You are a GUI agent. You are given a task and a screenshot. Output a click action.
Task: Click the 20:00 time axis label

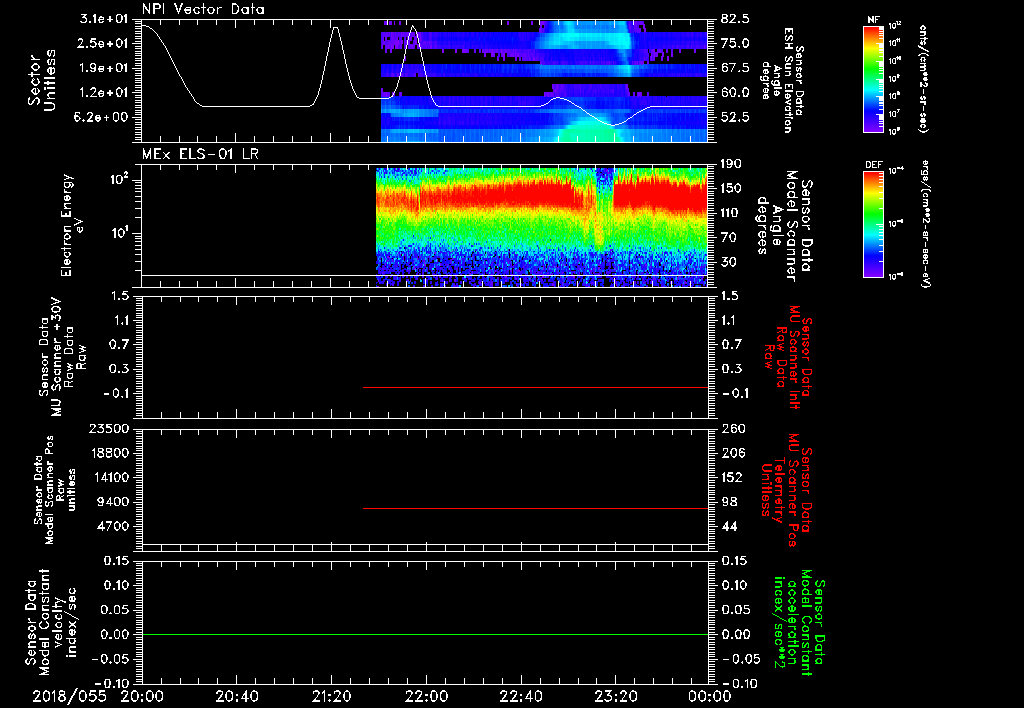click(x=142, y=696)
